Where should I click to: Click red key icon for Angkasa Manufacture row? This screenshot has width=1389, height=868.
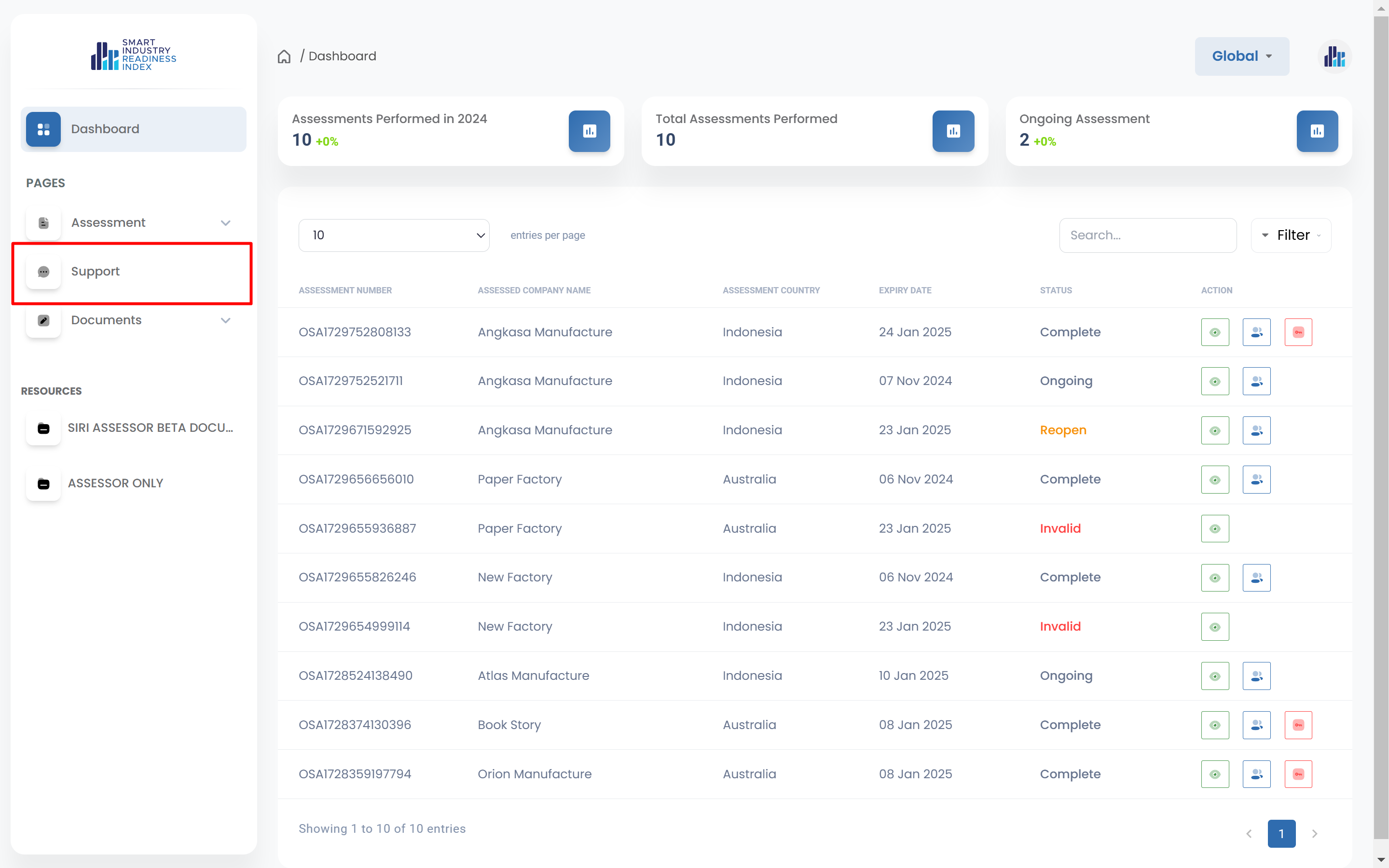[x=1298, y=332]
